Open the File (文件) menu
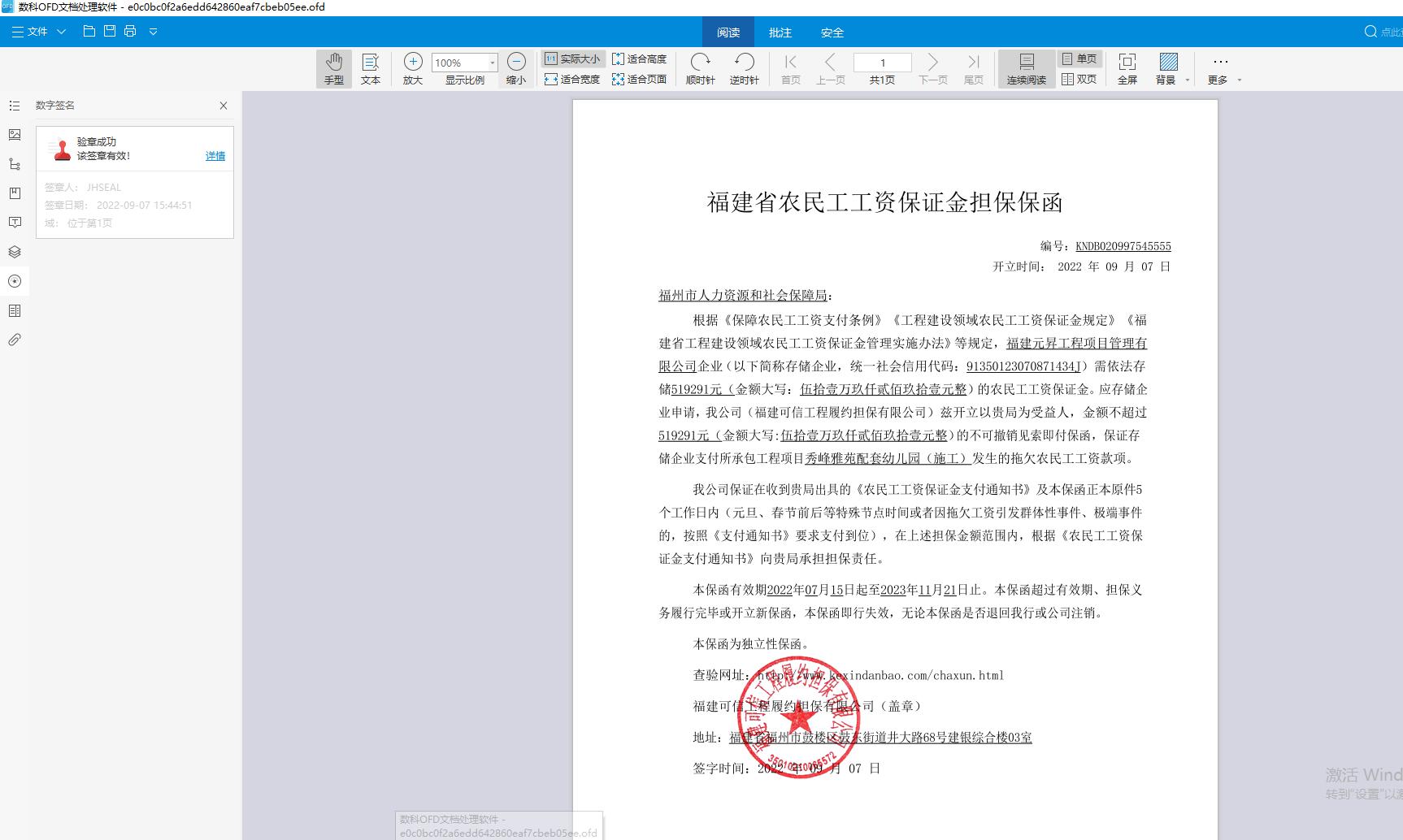Screen dimensions: 1403x840 click(38, 32)
